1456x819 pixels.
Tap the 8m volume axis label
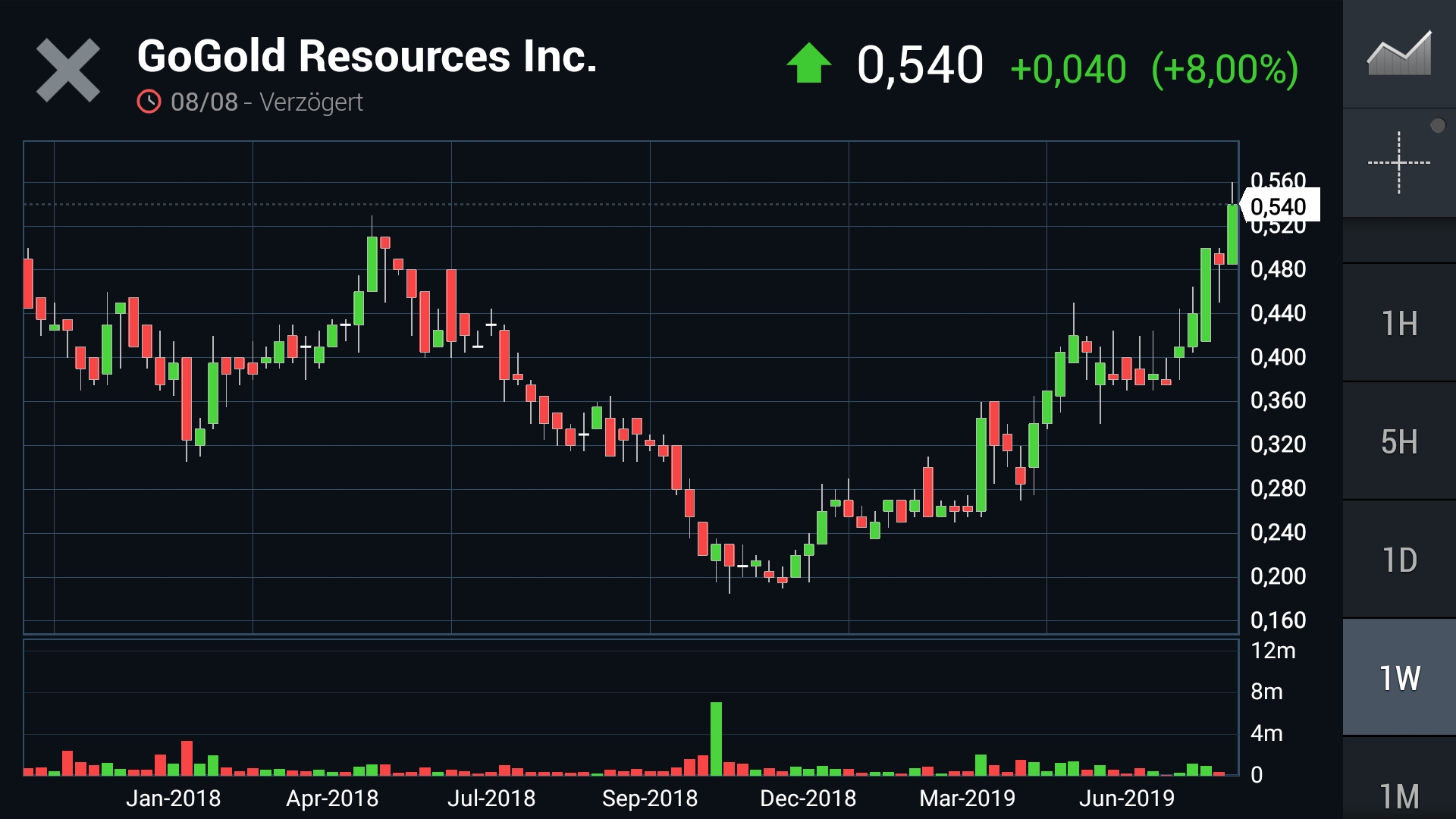point(1266,692)
